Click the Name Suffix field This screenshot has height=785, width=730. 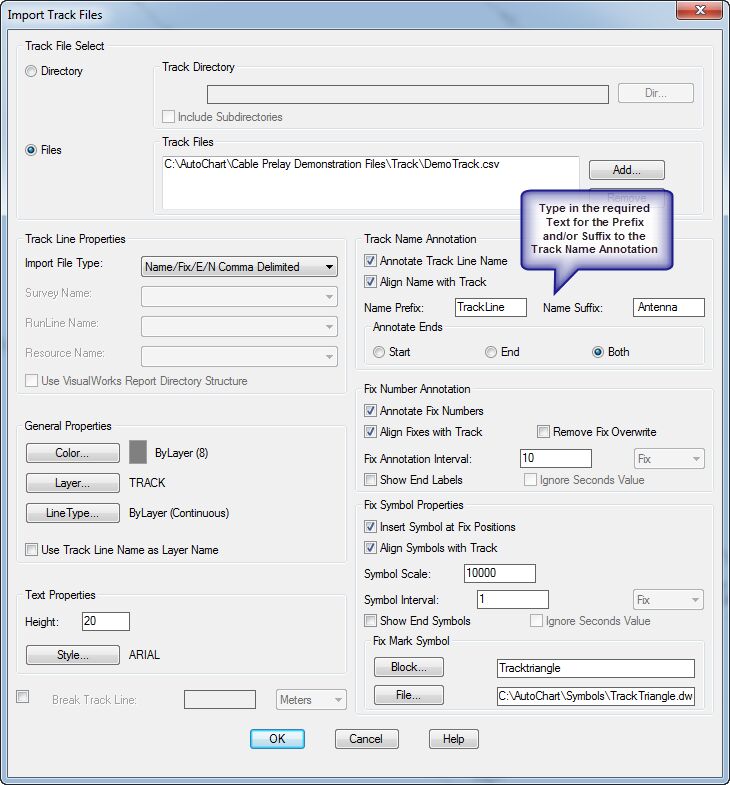point(668,307)
